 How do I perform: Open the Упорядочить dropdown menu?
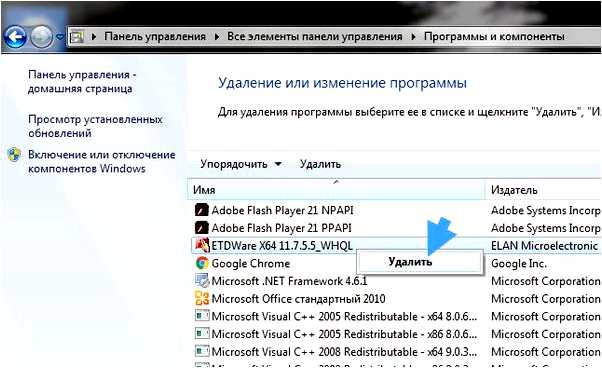pos(241,164)
